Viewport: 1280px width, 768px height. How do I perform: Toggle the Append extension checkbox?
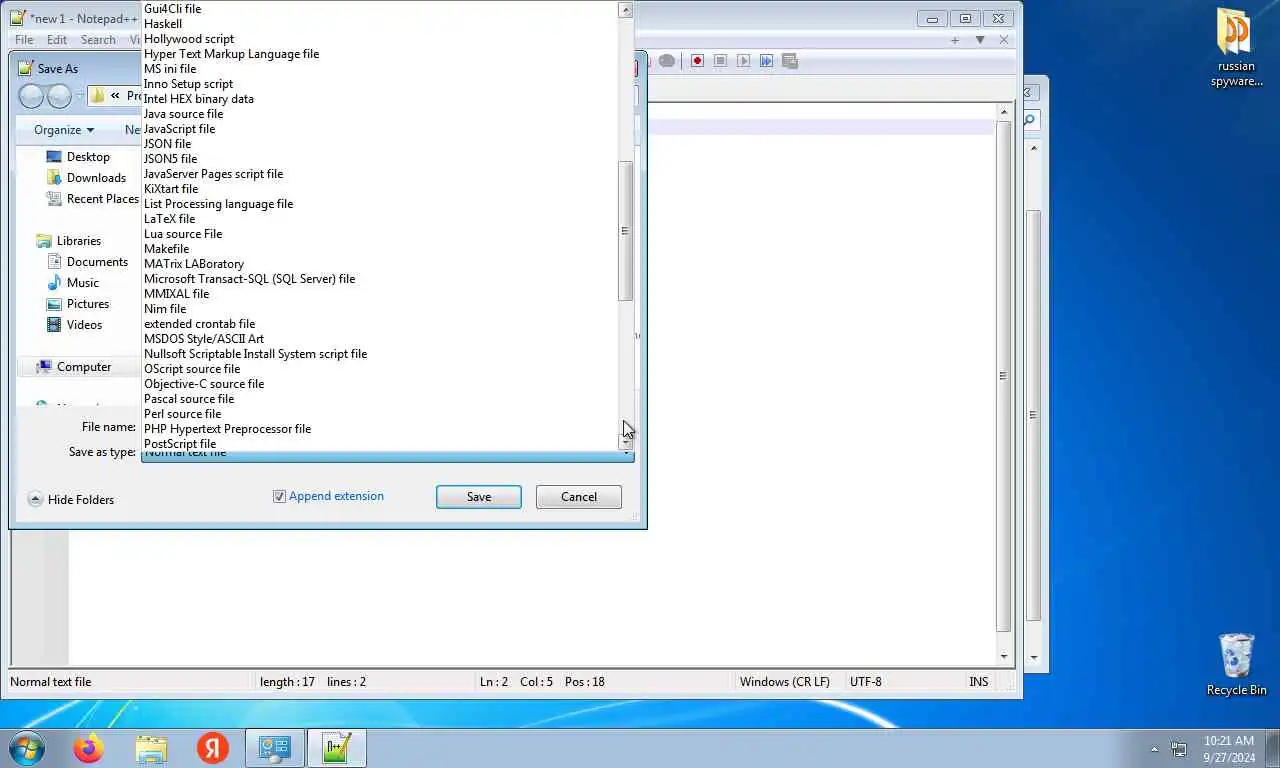point(280,496)
